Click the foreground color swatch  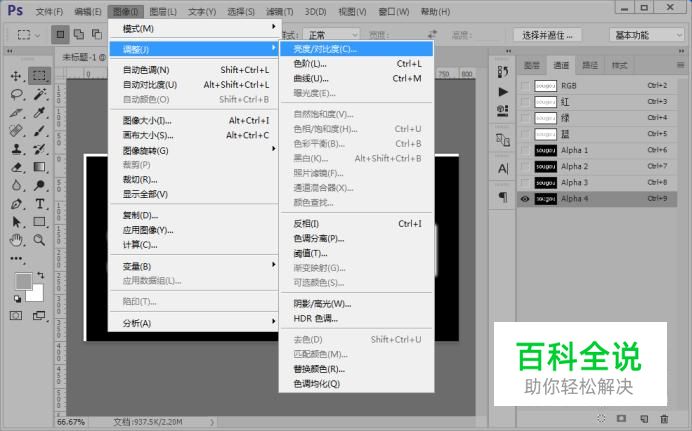tap(23, 281)
